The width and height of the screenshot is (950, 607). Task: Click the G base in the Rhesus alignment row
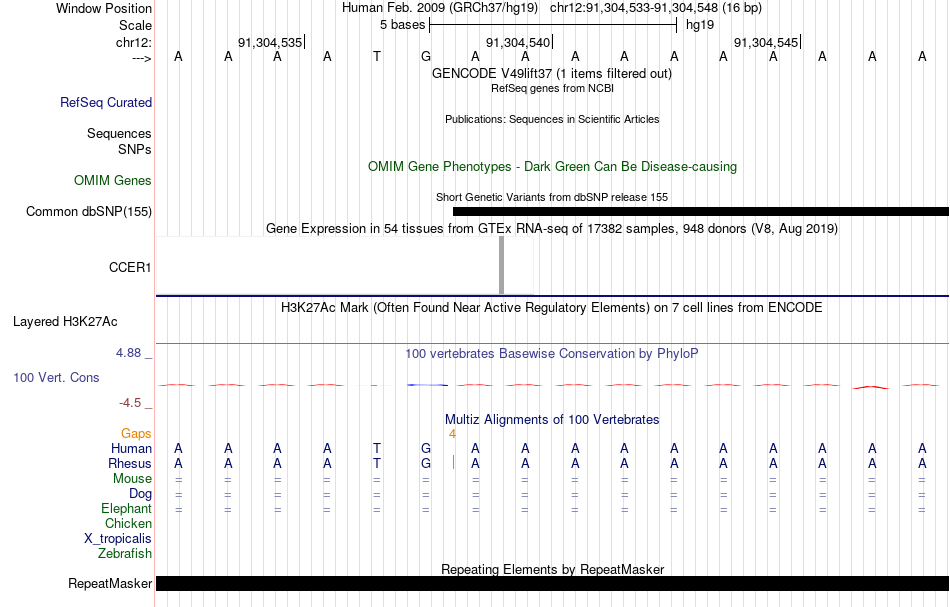[426, 463]
